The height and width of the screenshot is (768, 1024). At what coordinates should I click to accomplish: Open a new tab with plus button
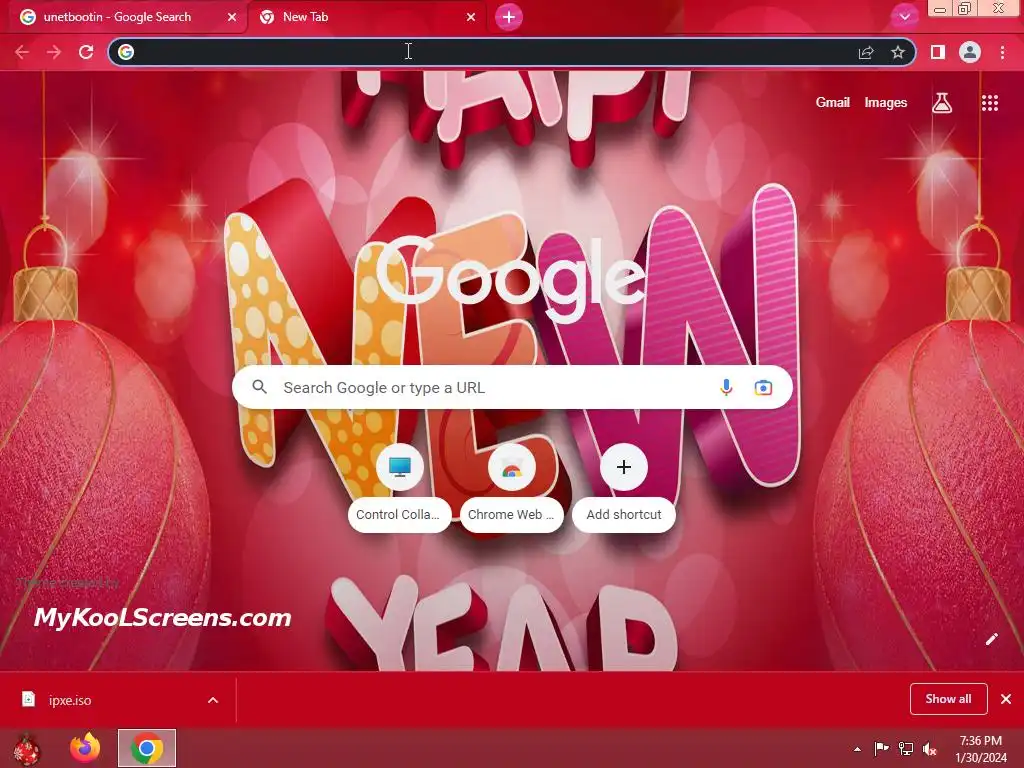(509, 17)
